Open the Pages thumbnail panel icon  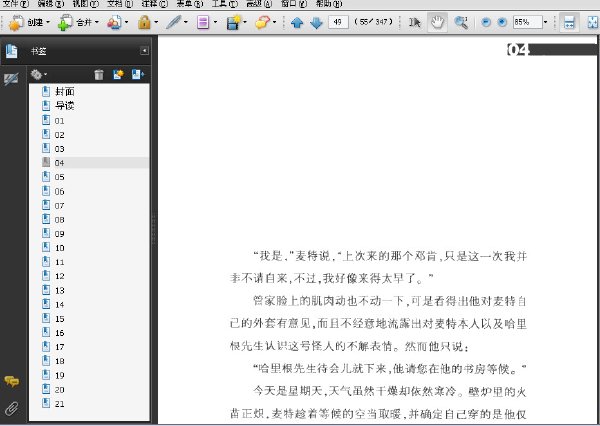click(11, 51)
